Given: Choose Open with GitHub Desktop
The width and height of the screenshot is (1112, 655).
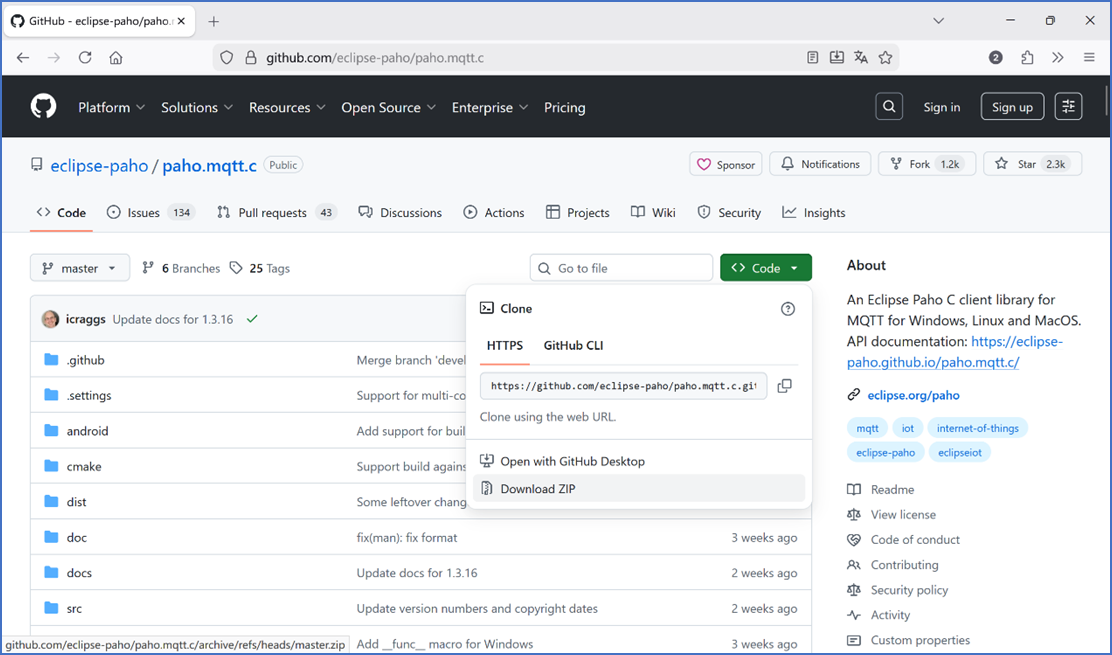Looking at the screenshot, I should point(638,461).
